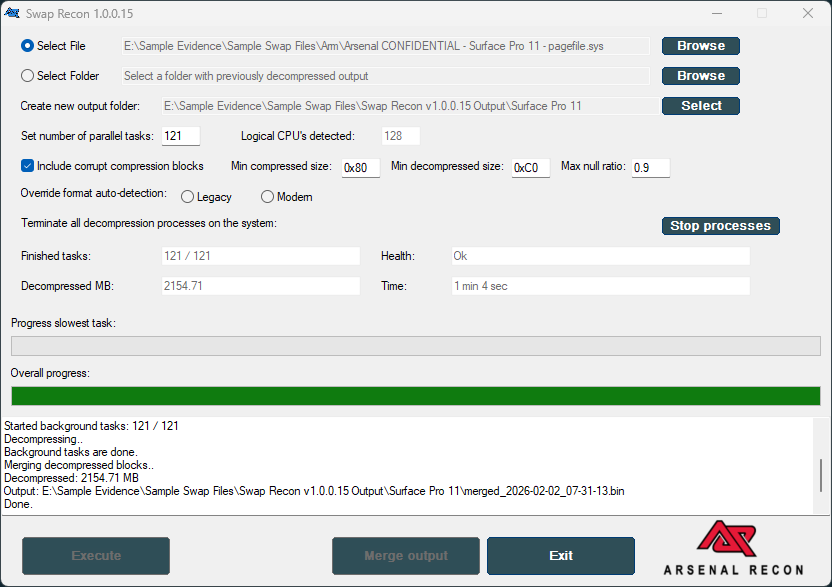Click the log line 'Decompressing..'
The image size is (832, 587).
point(44,439)
